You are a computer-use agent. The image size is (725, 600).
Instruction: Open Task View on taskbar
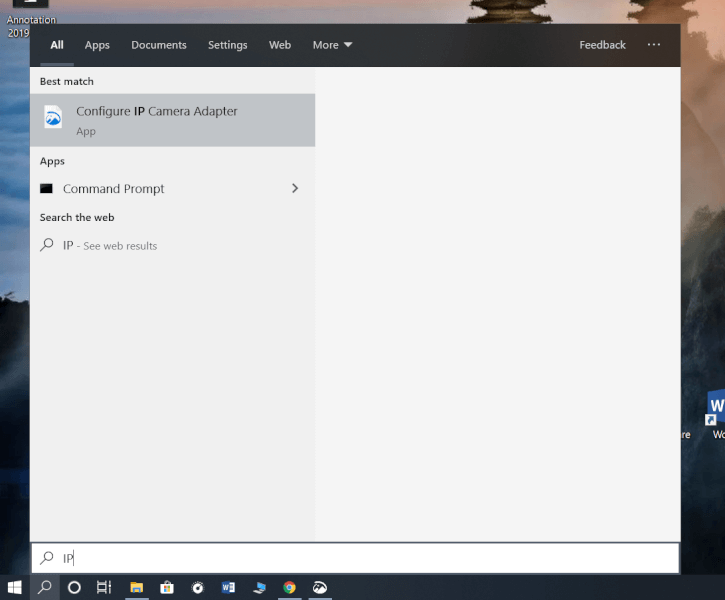104,588
